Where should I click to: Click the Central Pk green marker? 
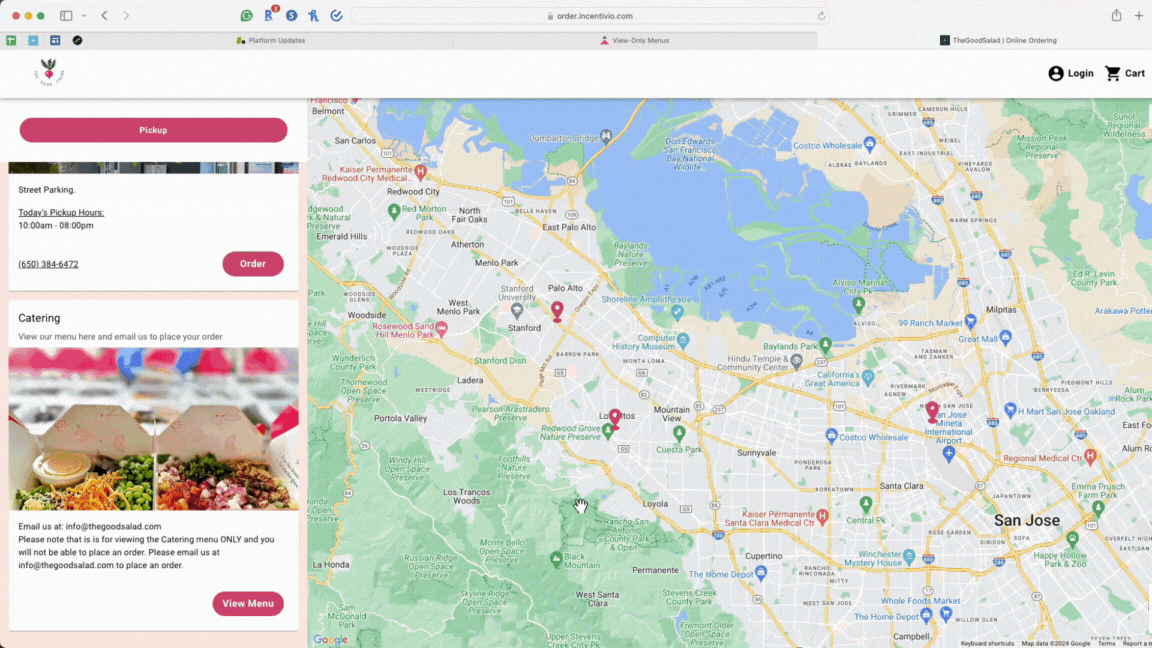(866, 504)
